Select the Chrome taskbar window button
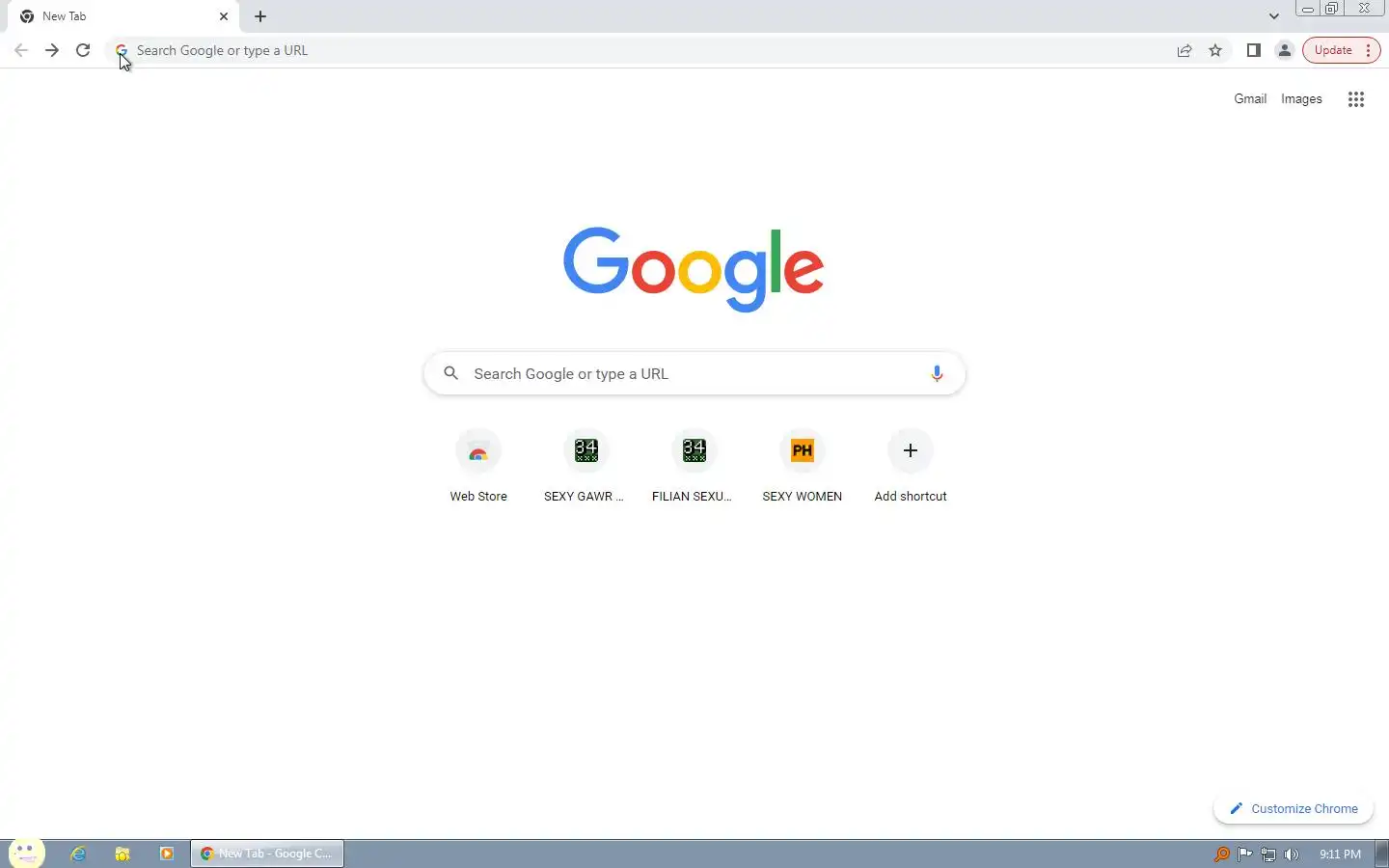Viewport: 1389px width, 868px height. pos(267,854)
